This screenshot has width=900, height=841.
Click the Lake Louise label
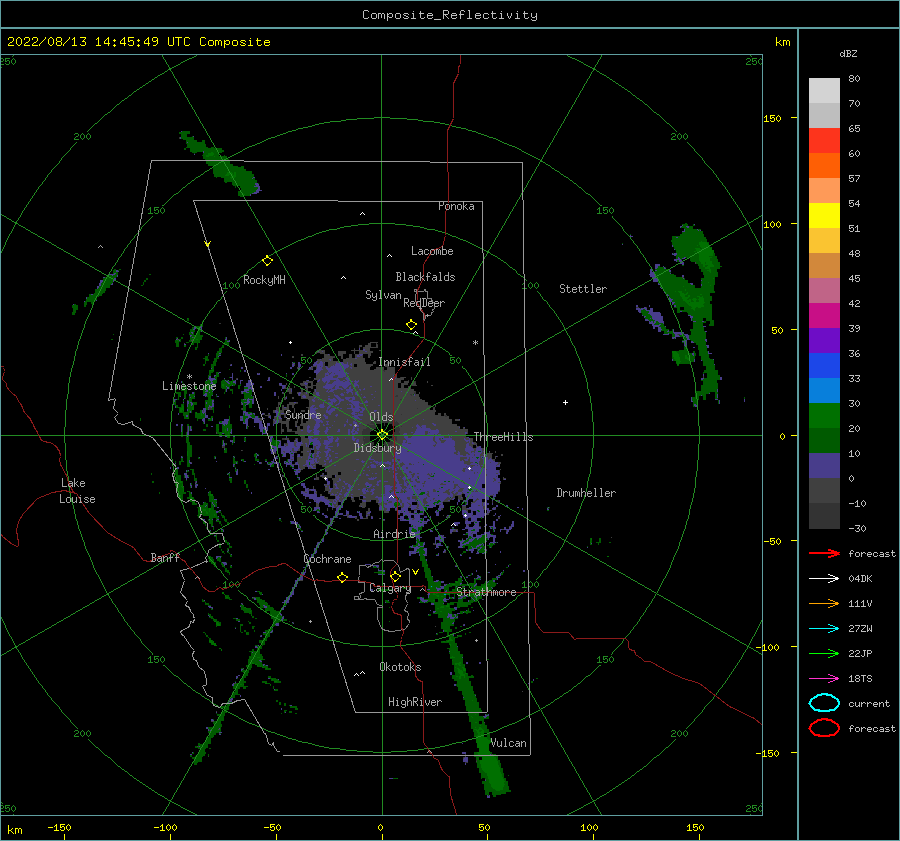[77, 491]
